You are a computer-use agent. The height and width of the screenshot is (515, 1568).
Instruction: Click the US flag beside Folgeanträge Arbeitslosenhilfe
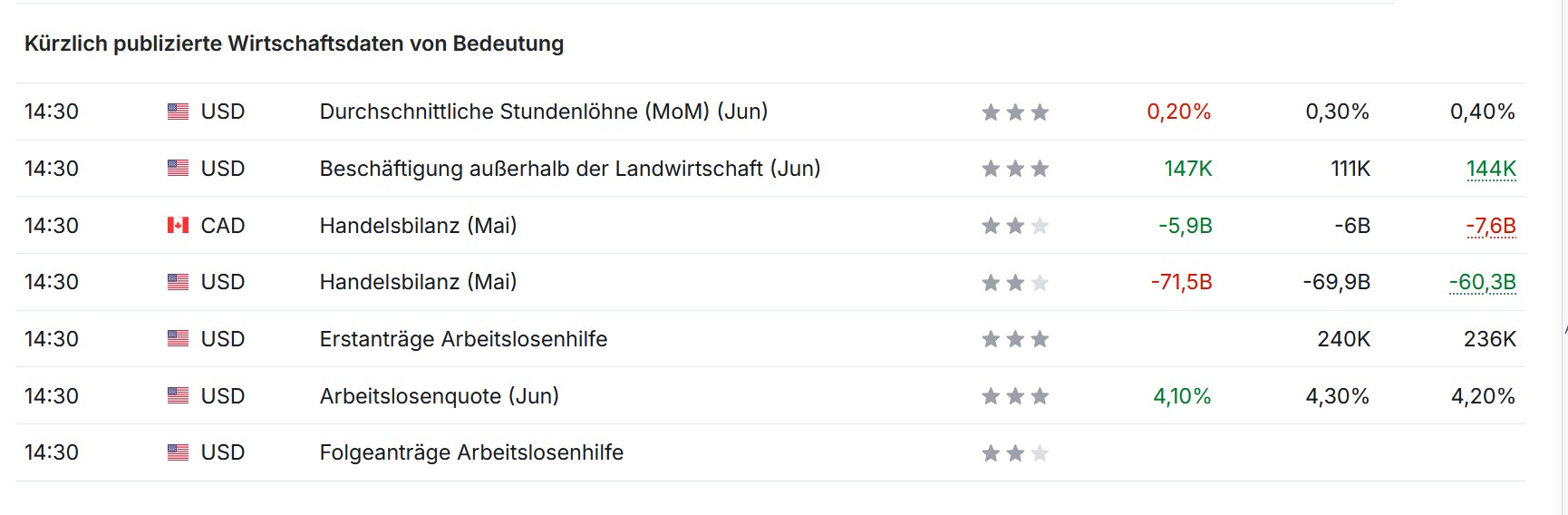(x=178, y=452)
